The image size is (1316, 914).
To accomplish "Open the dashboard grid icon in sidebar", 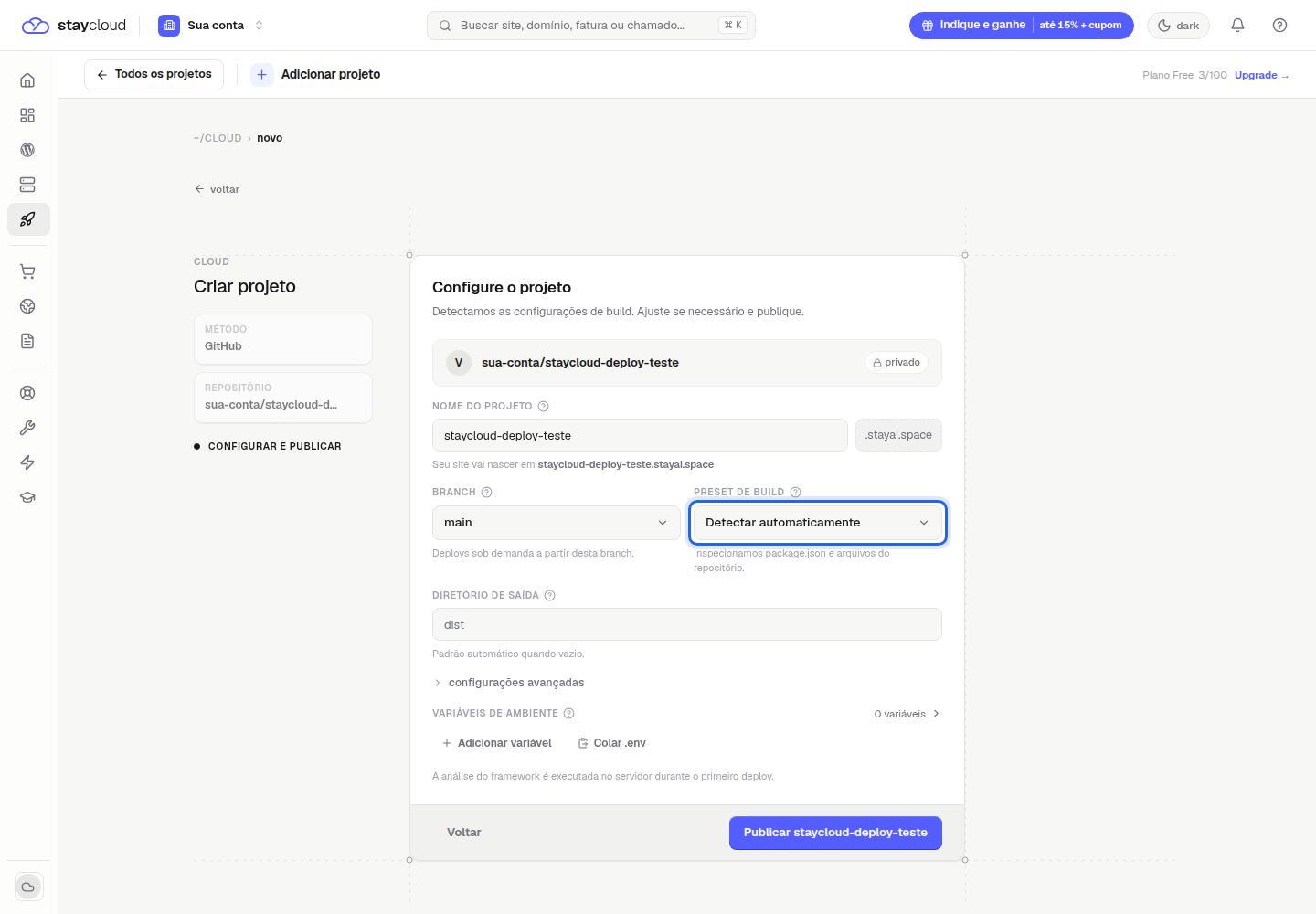I will pos(27,115).
